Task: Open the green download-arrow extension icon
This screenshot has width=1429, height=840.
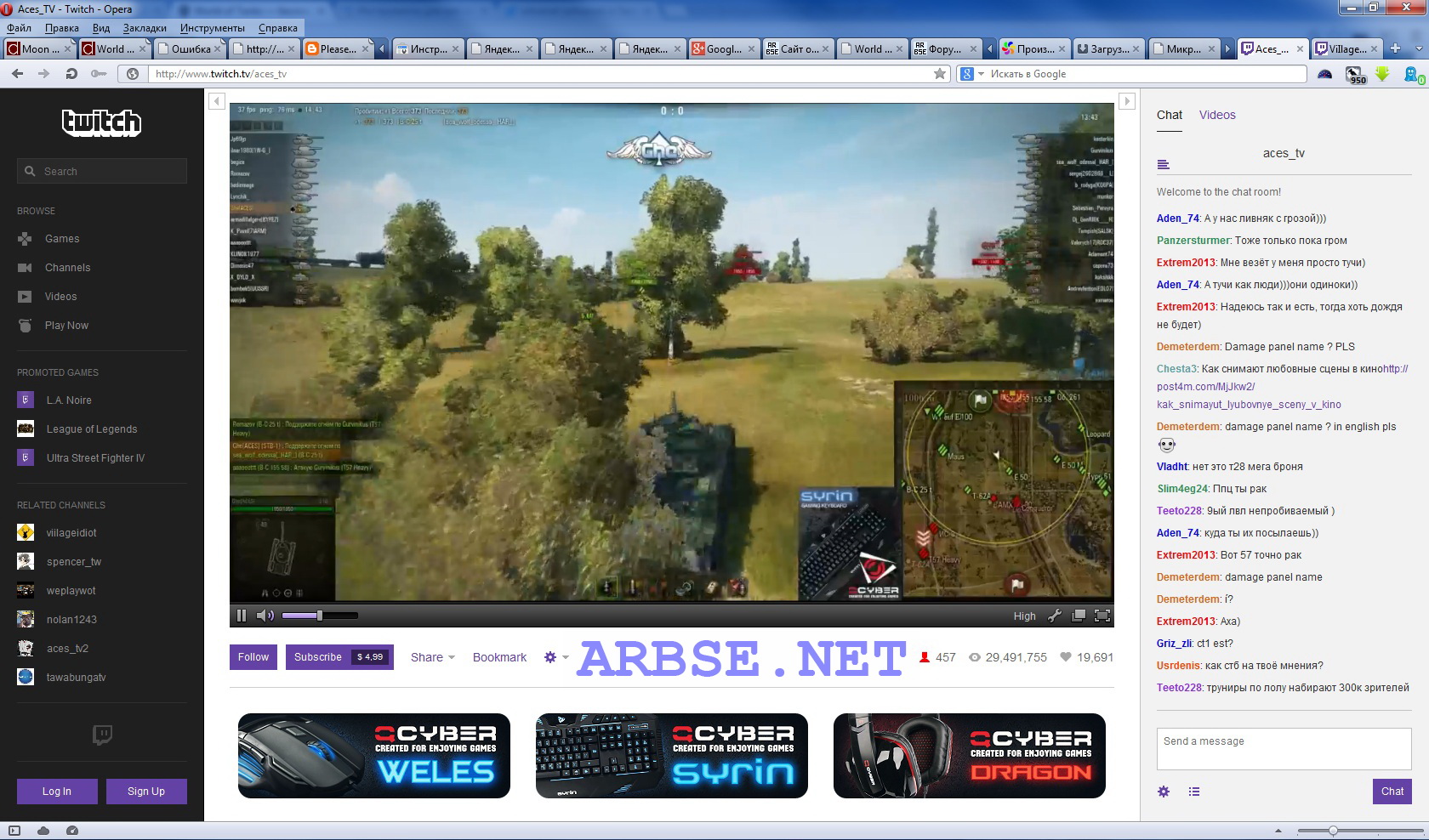Action: pyautogui.click(x=1382, y=74)
